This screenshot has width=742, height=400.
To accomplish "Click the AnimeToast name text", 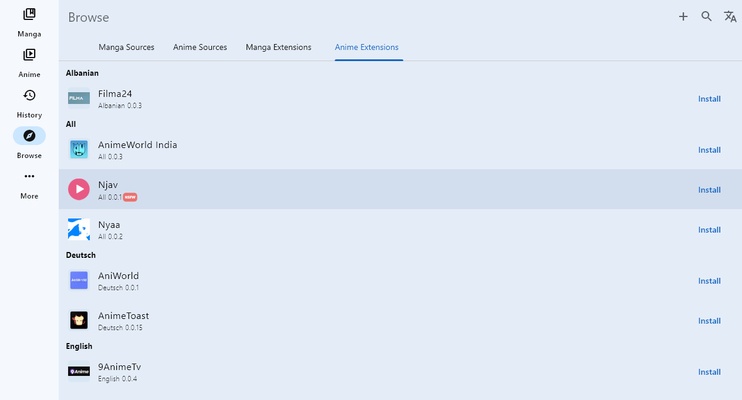I will point(124,316).
